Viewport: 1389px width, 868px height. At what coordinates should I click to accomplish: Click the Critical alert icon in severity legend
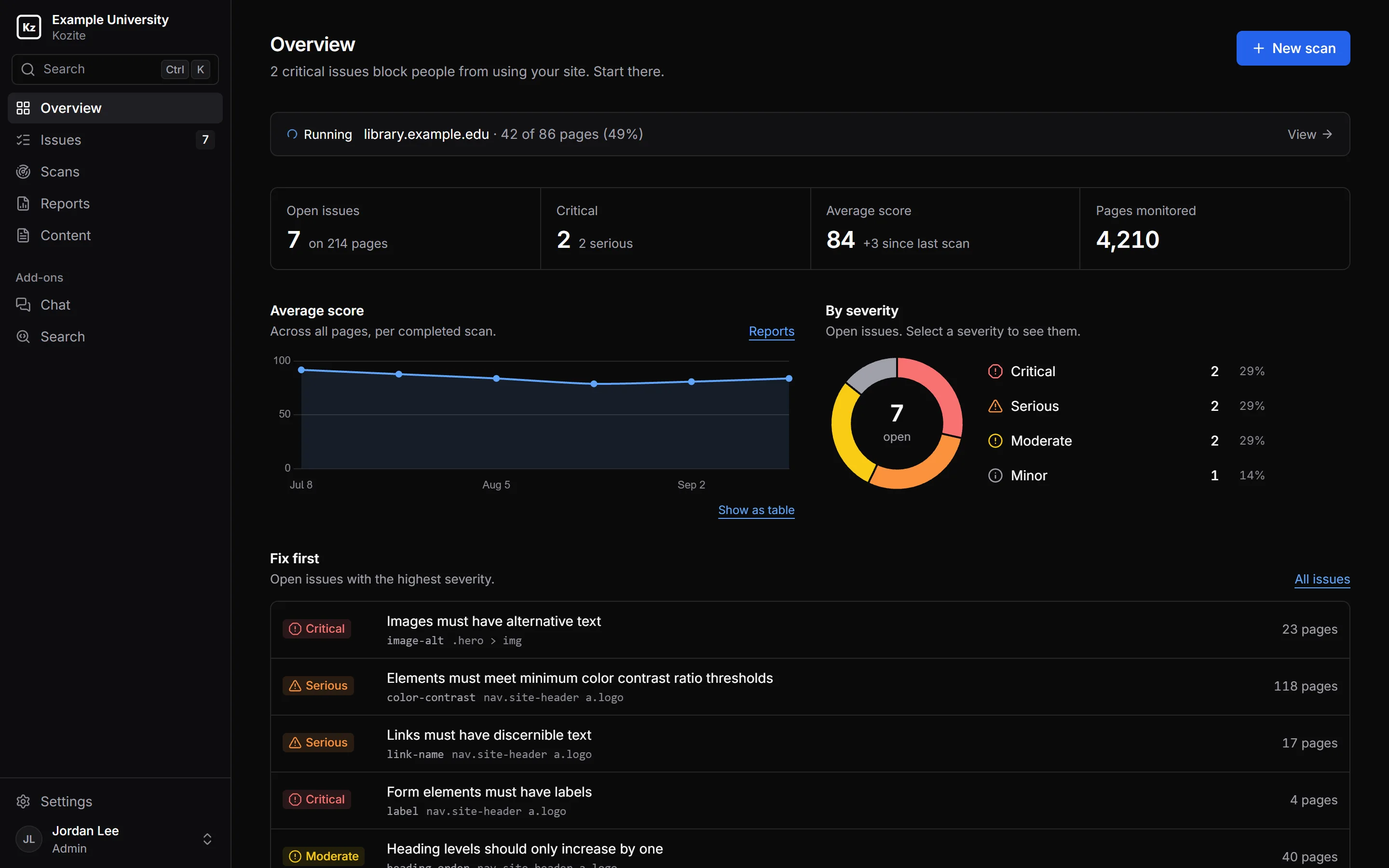995,371
